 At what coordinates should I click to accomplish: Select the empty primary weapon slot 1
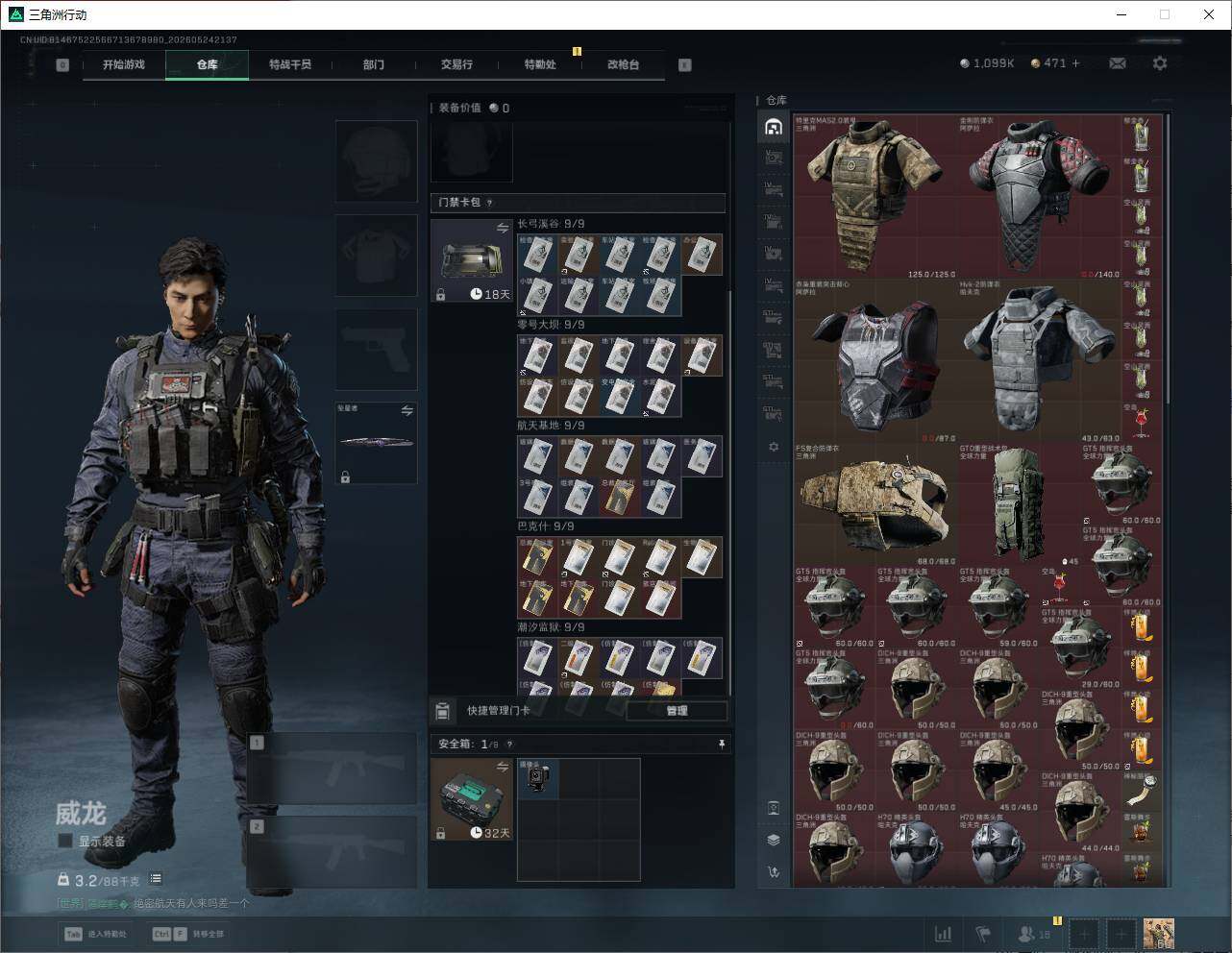(x=333, y=769)
